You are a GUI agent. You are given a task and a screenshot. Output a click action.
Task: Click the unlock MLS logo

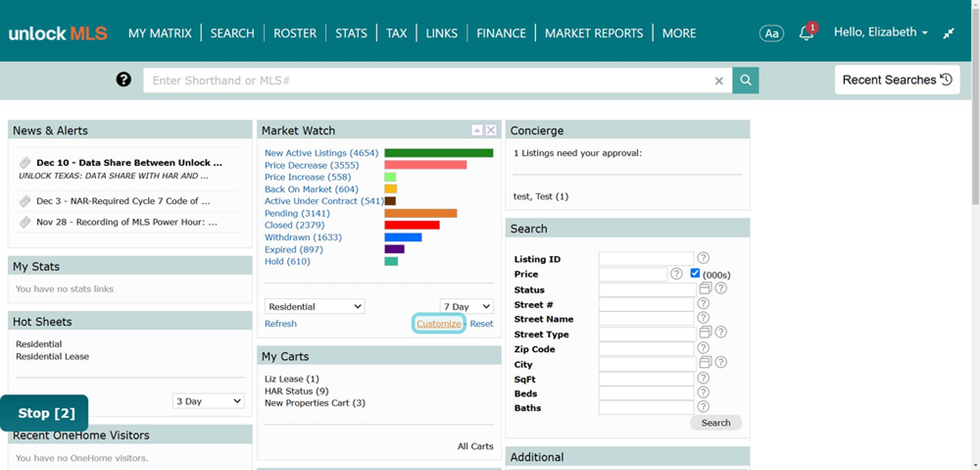tap(58, 33)
